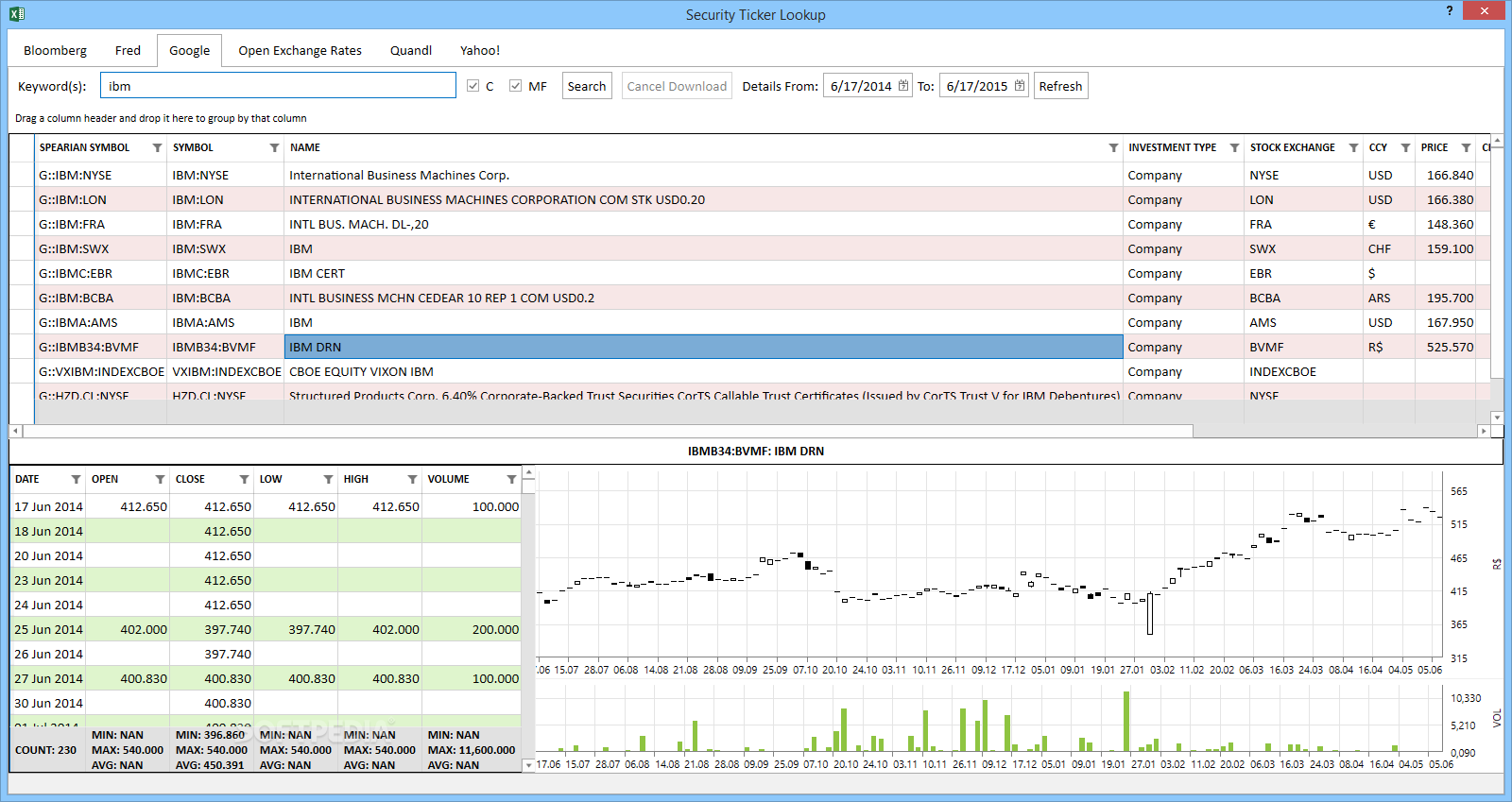Click the Keyword(s) input field
Viewport: 1512px width, 802px height.
(x=278, y=86)
